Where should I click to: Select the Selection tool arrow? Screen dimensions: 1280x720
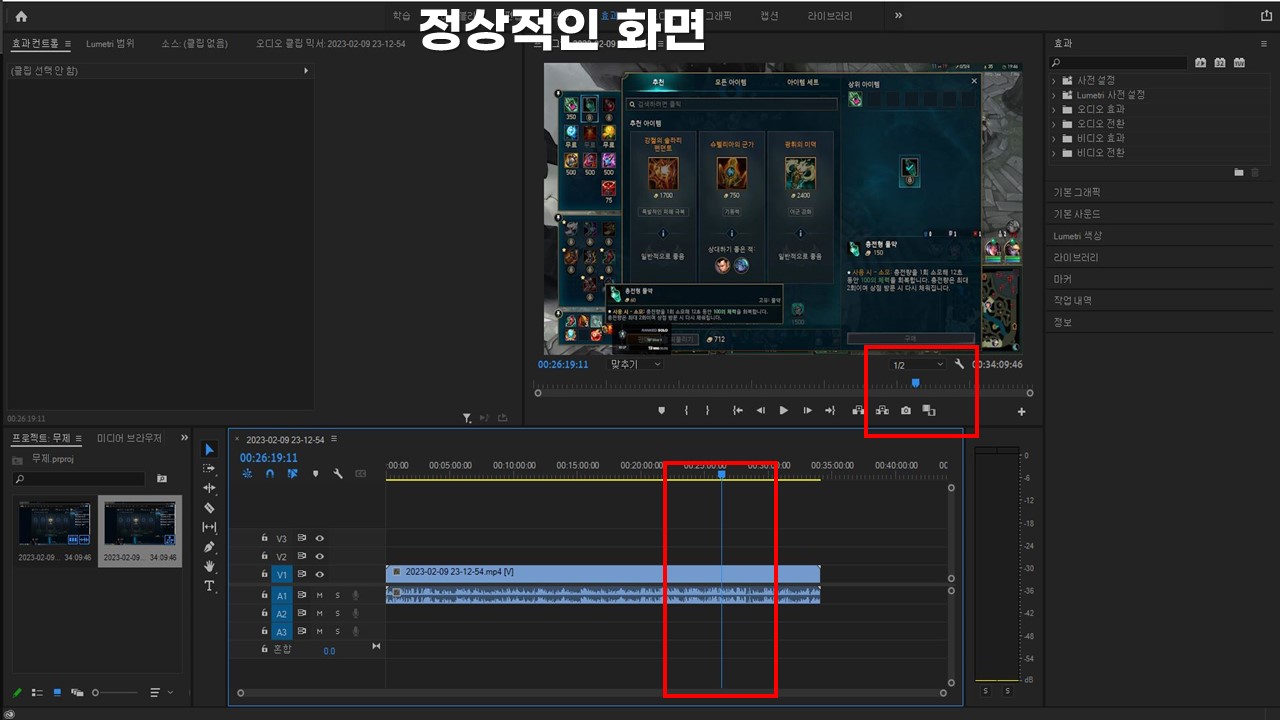(209, 449)
